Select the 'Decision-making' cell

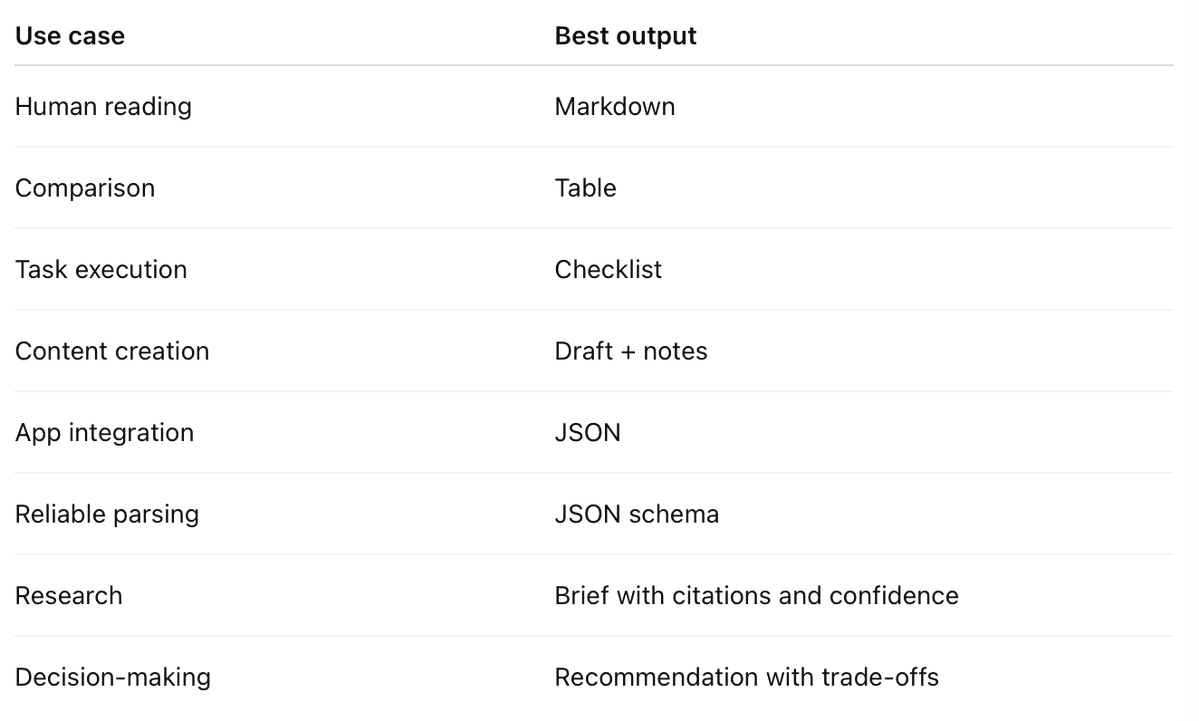coord(113,677)
